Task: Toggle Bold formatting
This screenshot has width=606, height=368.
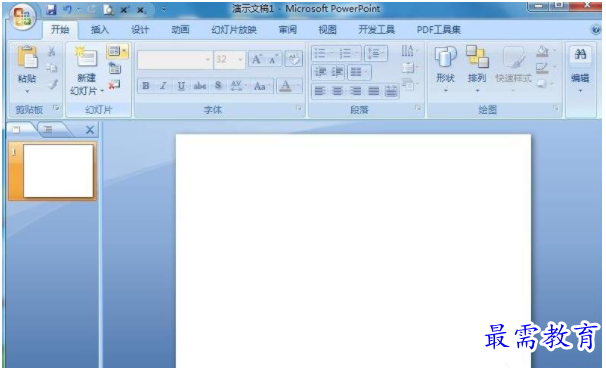Action: [146, 86]
